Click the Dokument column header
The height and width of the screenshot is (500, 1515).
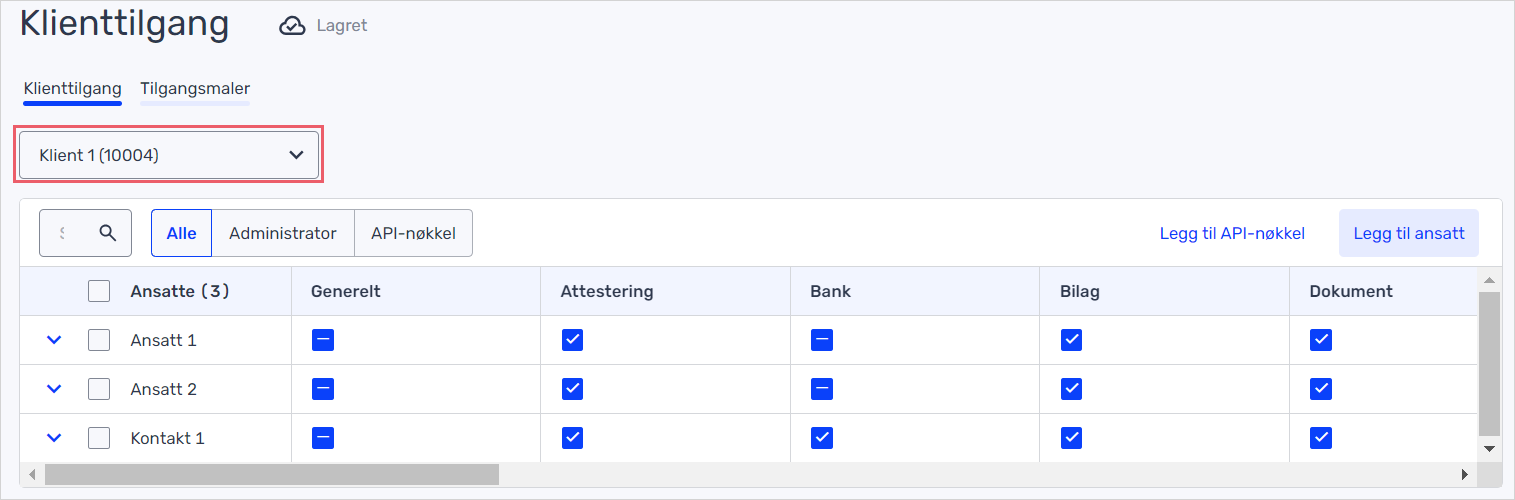(1351, 291)
